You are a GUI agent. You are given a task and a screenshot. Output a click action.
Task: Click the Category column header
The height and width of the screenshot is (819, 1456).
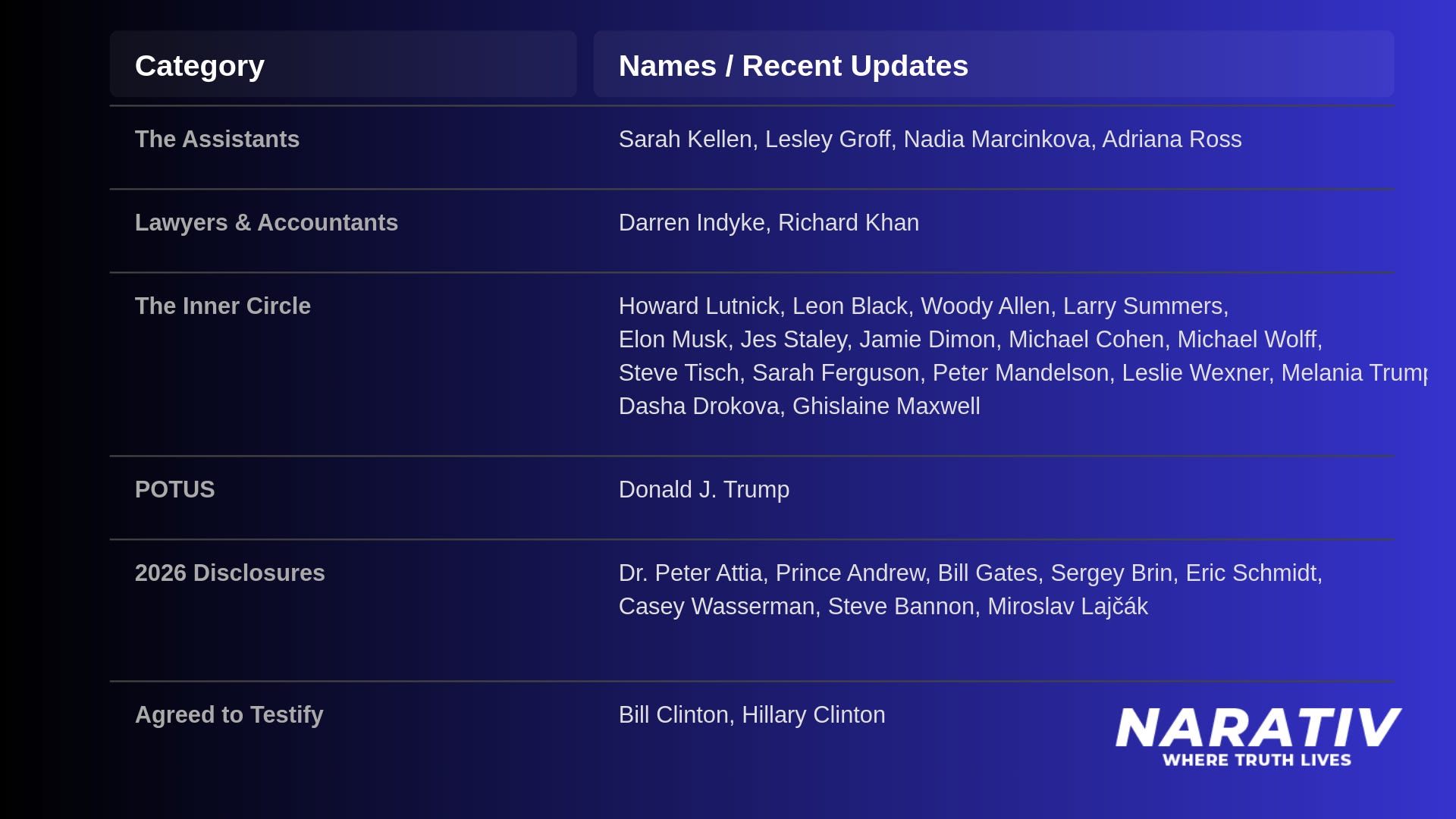tap(199, 66)
